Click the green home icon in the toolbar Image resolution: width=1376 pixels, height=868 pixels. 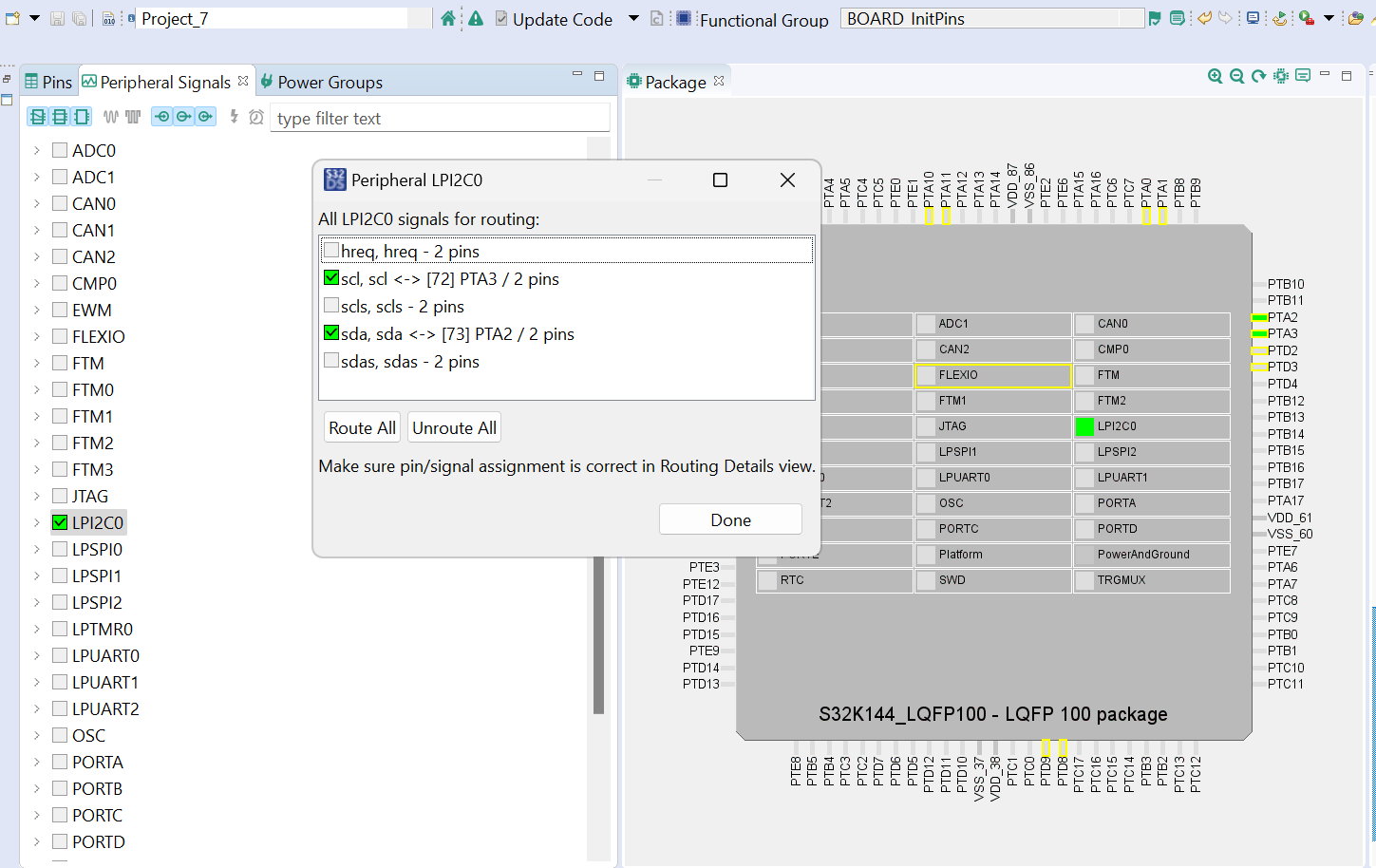(x=448, y=18)
